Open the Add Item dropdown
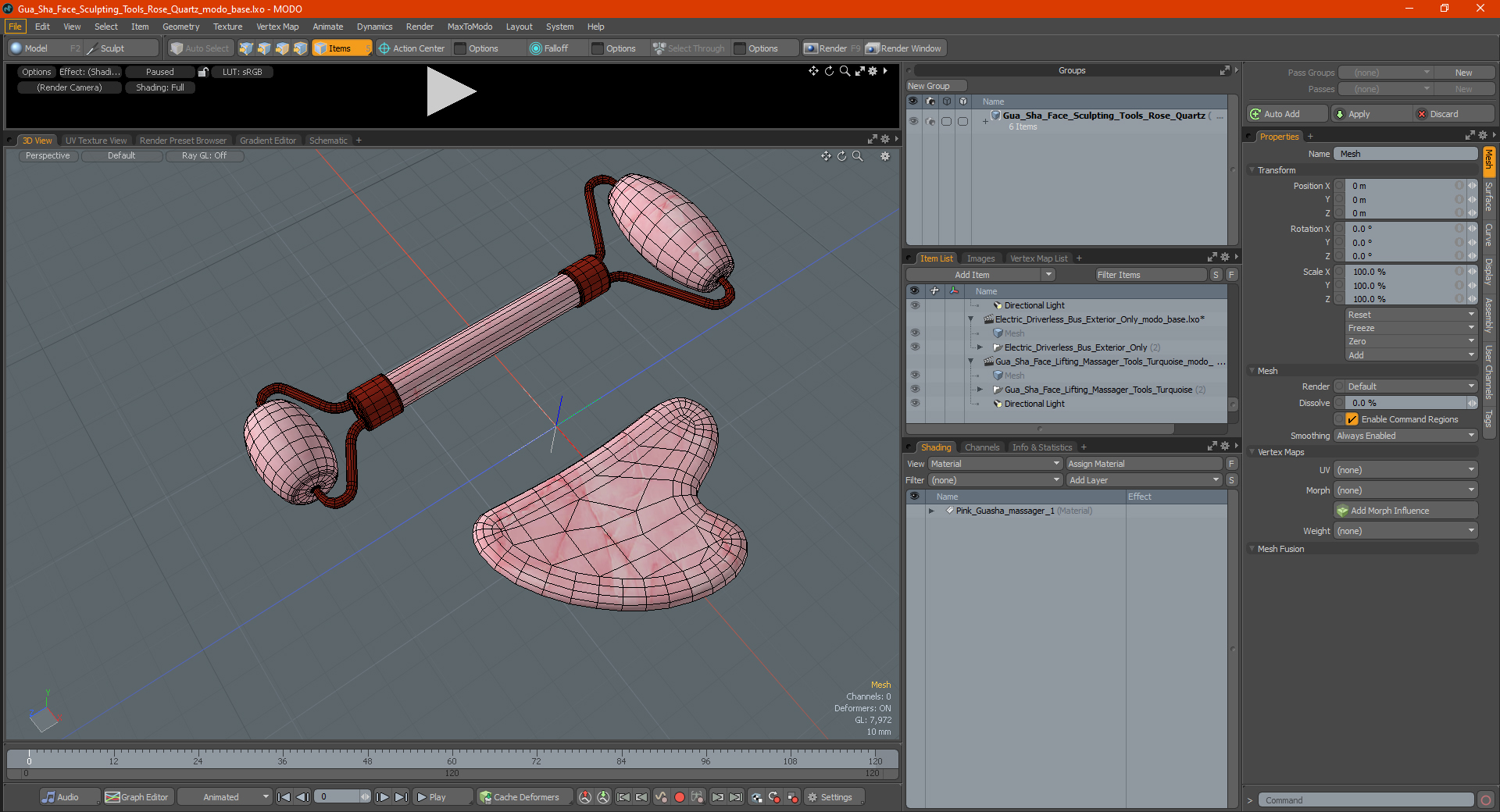Image resolution: width=1500 pixels, height=812 pixels. coord(980,275)
